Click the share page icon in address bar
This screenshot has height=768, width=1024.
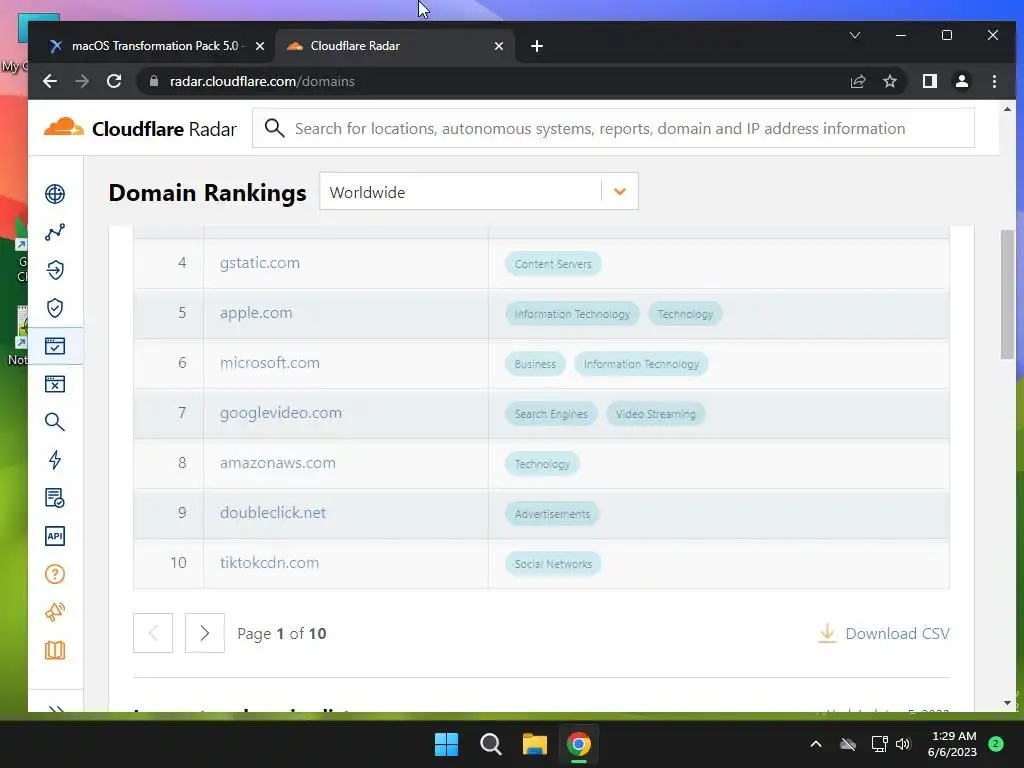(x=857, y=82)
